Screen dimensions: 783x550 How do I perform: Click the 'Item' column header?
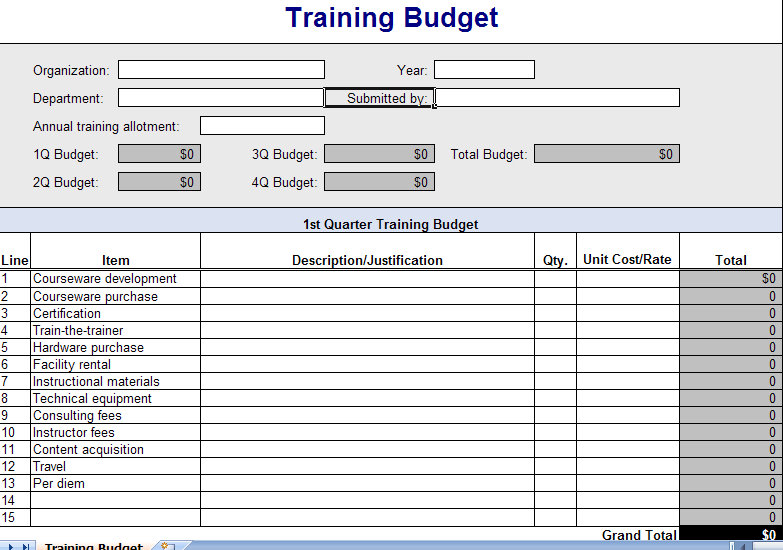pos(115,260)
